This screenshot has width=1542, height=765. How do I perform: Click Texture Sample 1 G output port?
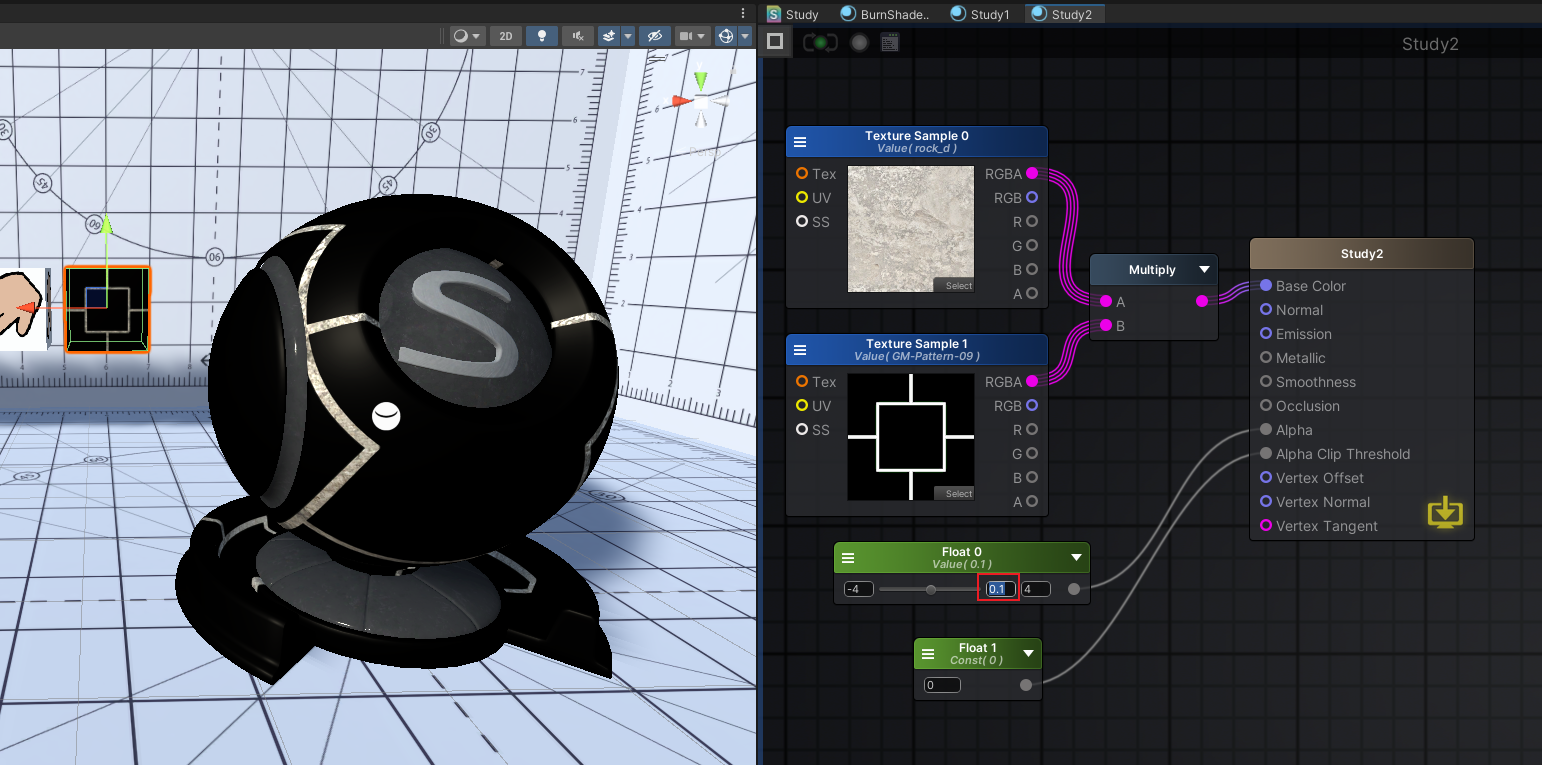(x=1032, y=454)
